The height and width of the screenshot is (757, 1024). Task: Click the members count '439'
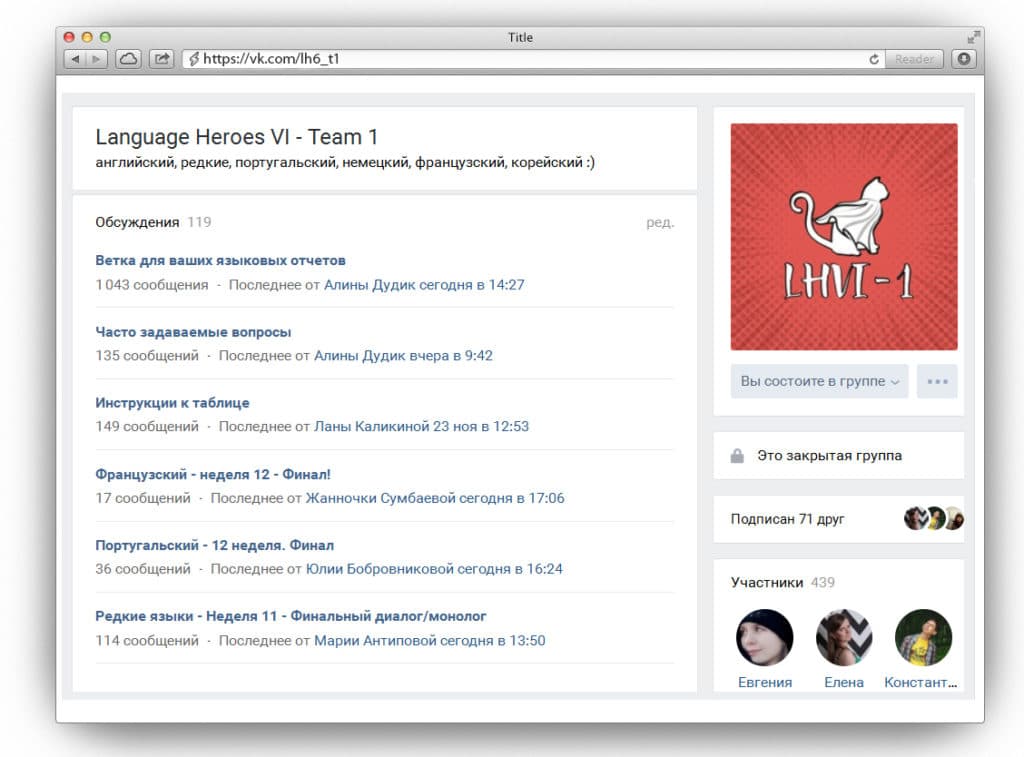[x=822, y=583]
